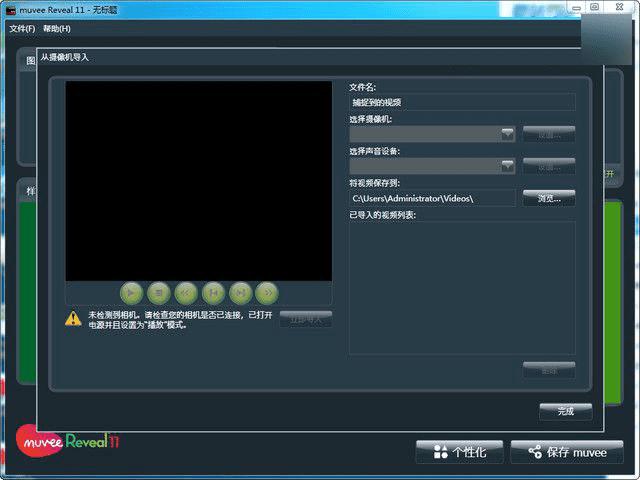This screenshot has height=480, width=640.
Task: Click the 保存 muvee button
Action: pyautogui.click(x=567, y=452)
